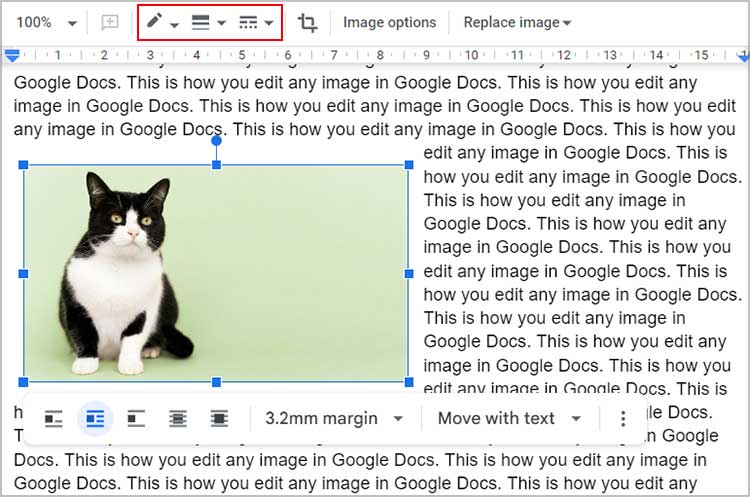Select the border weight icon
Viewport: 750px width, 497px height.
[x=200, y=22]
